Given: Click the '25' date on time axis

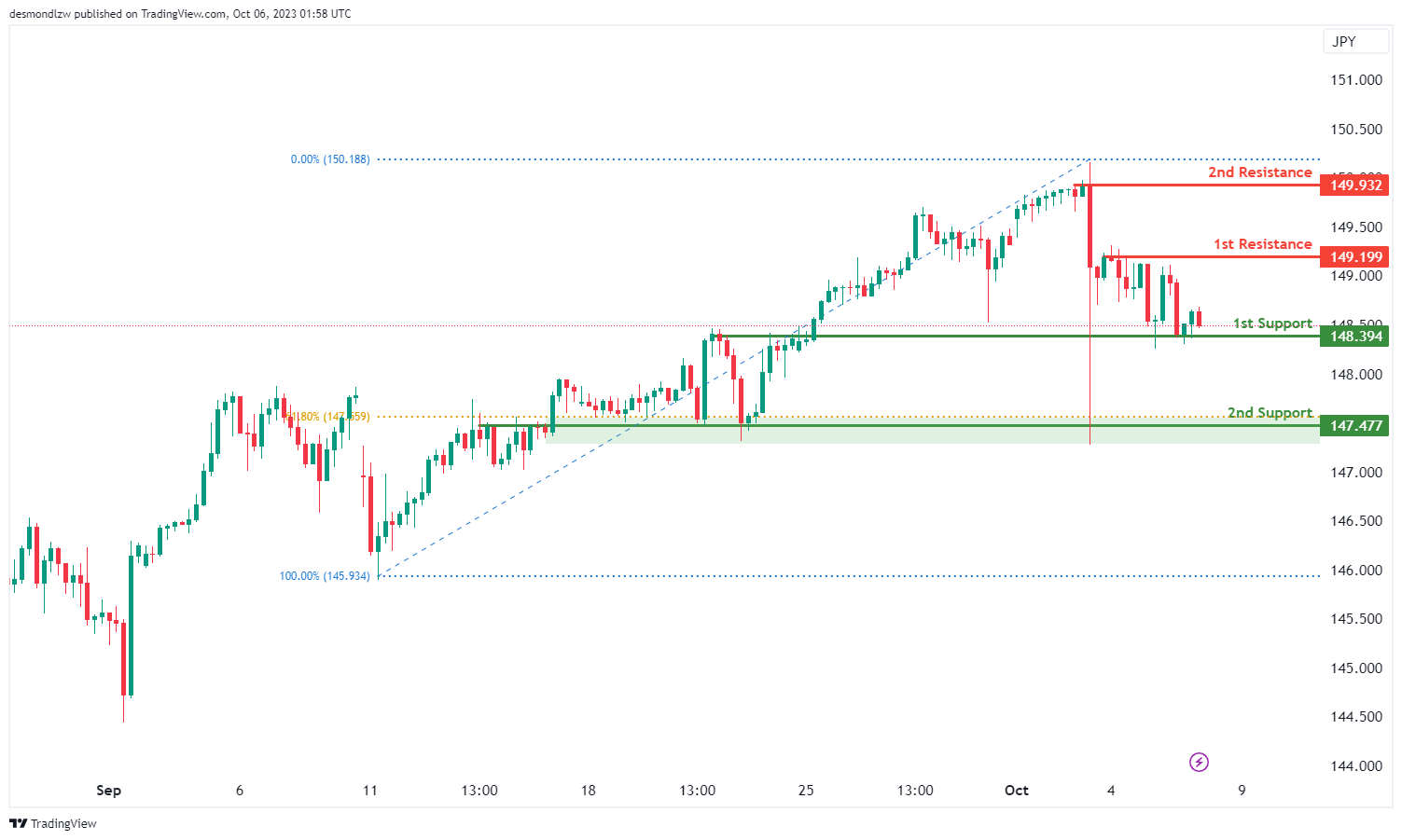Looking at the screenshot, I should pos(806,791).
